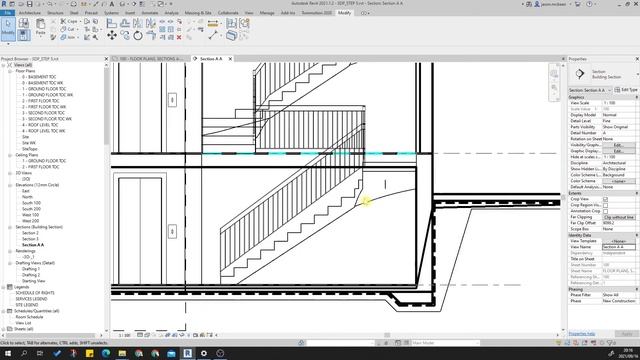This screenshot has height=360, width=640.
Task: Select the South 100 elevation view
Action: click(x=31, y=203)
